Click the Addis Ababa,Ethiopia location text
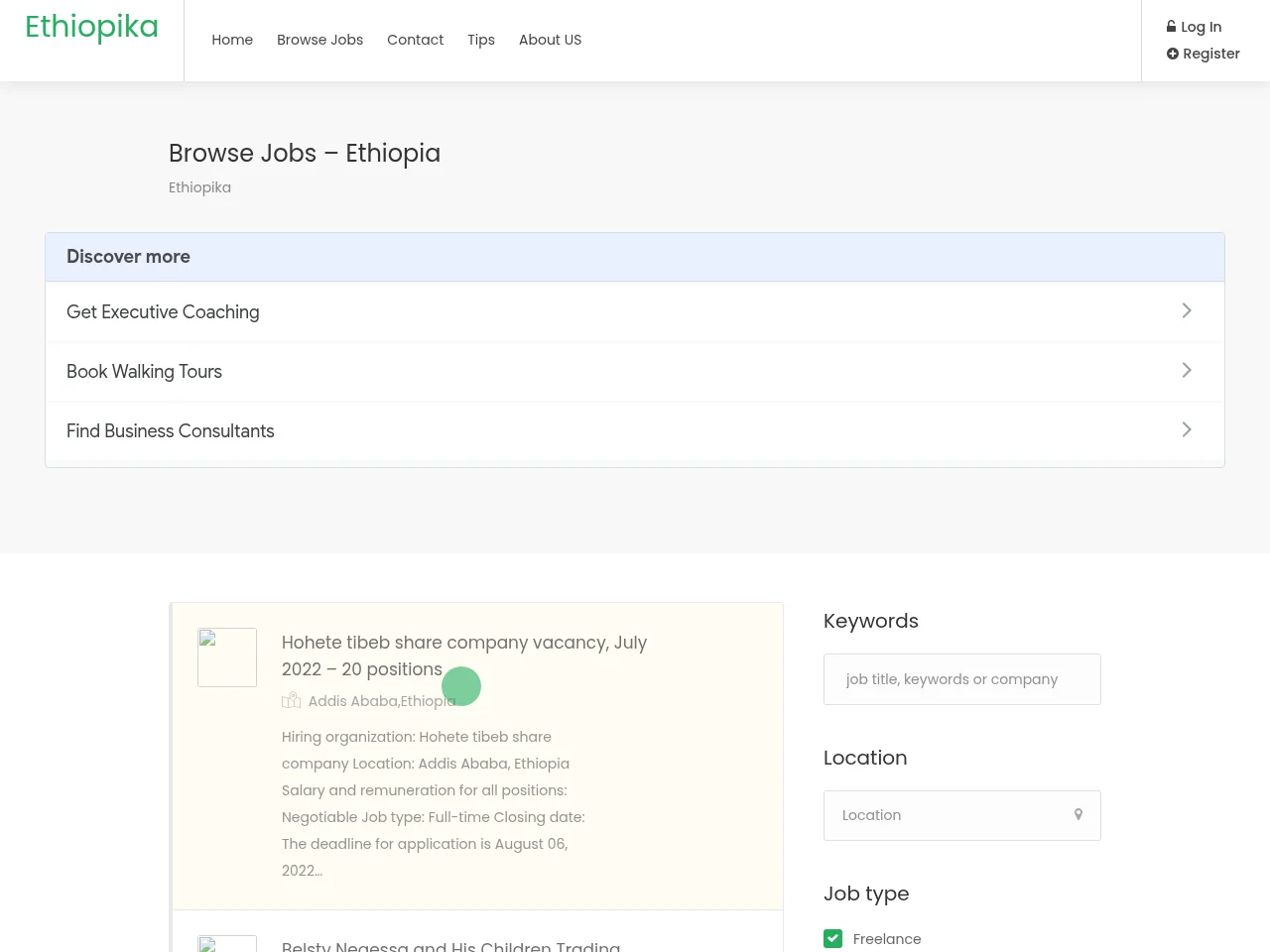Image resolution: width=1270 pixels, height=952 pixels. click(382, 701)
